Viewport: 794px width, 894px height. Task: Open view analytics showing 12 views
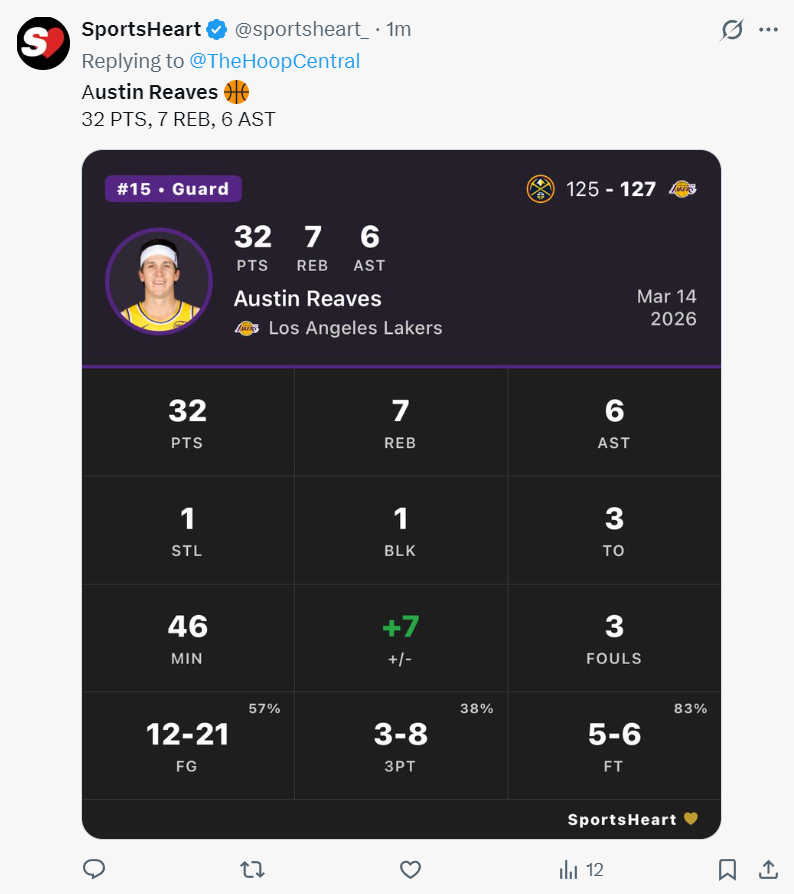581,869
